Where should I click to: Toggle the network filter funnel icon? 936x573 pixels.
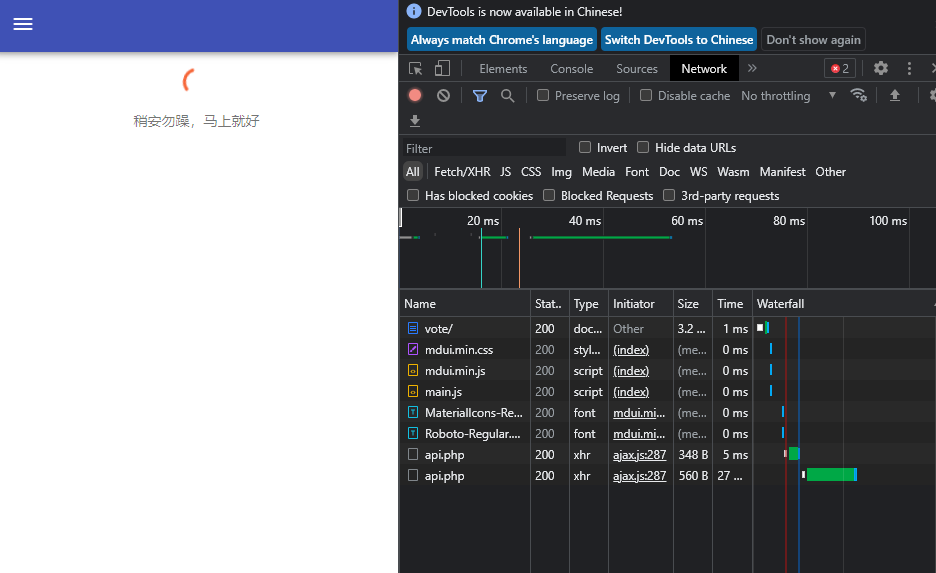tap(480, 96)
